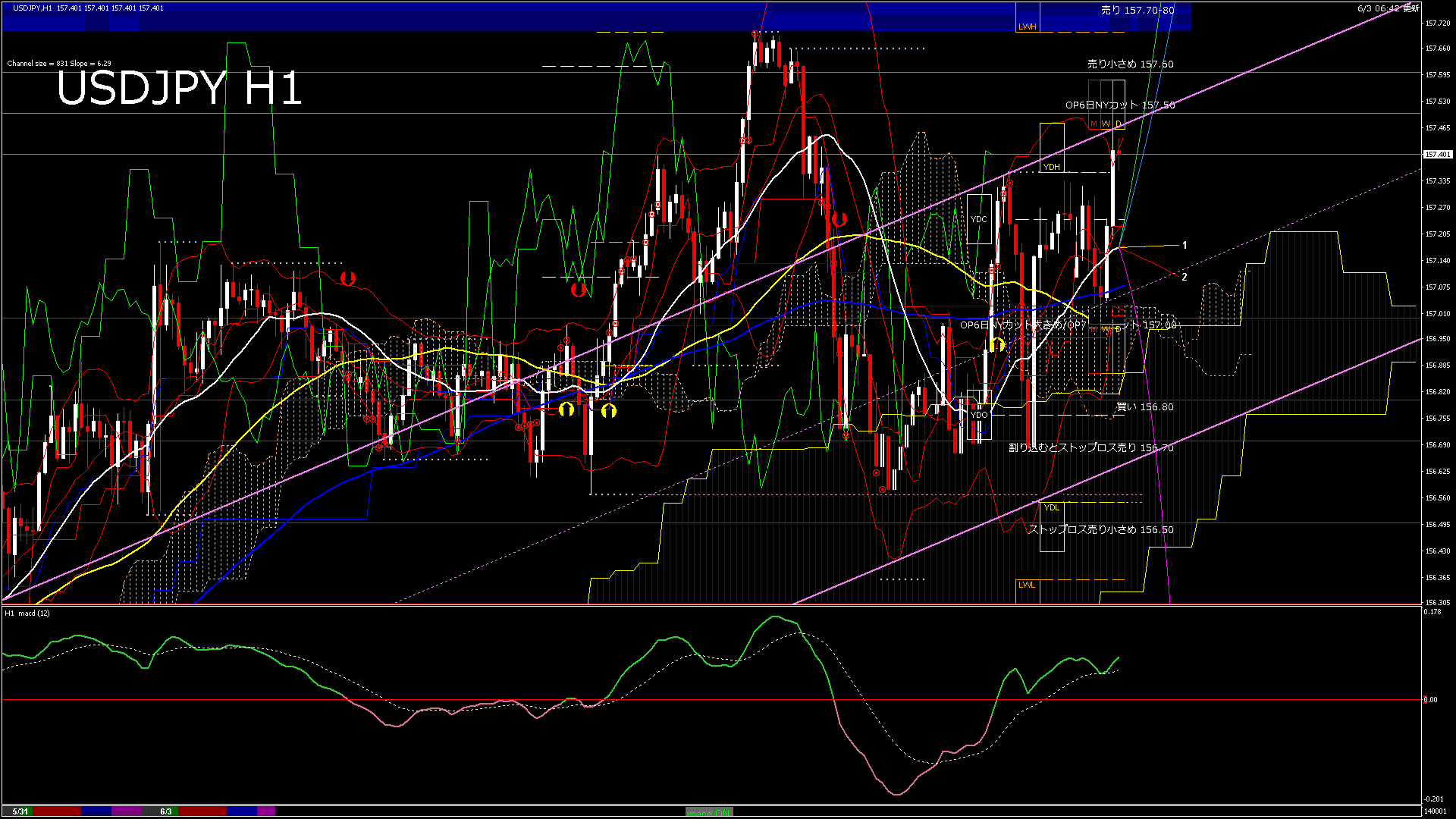Screen dimensions: 1456x819
Task: Click the OP6日NYカット 157.50 label
Action: click(1120, 105)
